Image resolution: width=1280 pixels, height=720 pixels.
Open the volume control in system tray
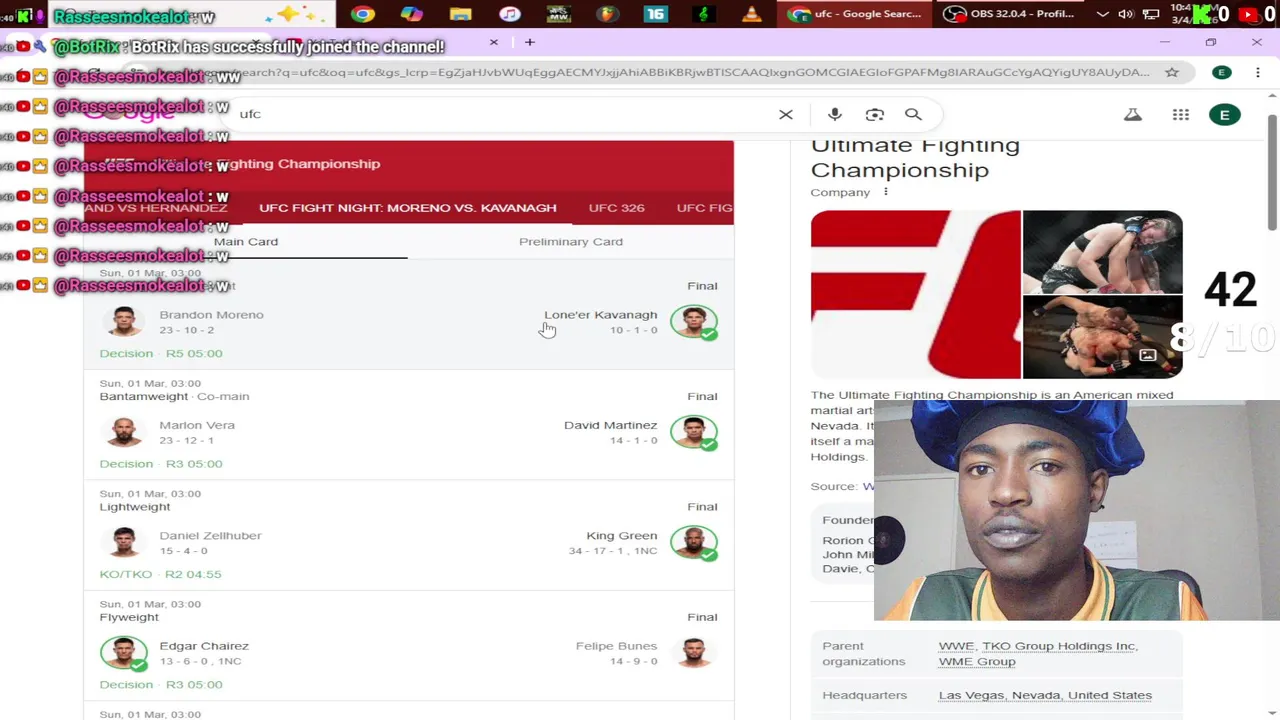(1126, 14)
